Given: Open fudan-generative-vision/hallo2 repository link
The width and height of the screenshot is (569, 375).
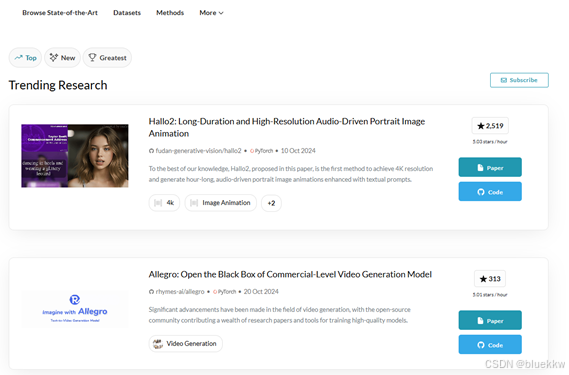Looking at the screenshot, I should (198, 151).
